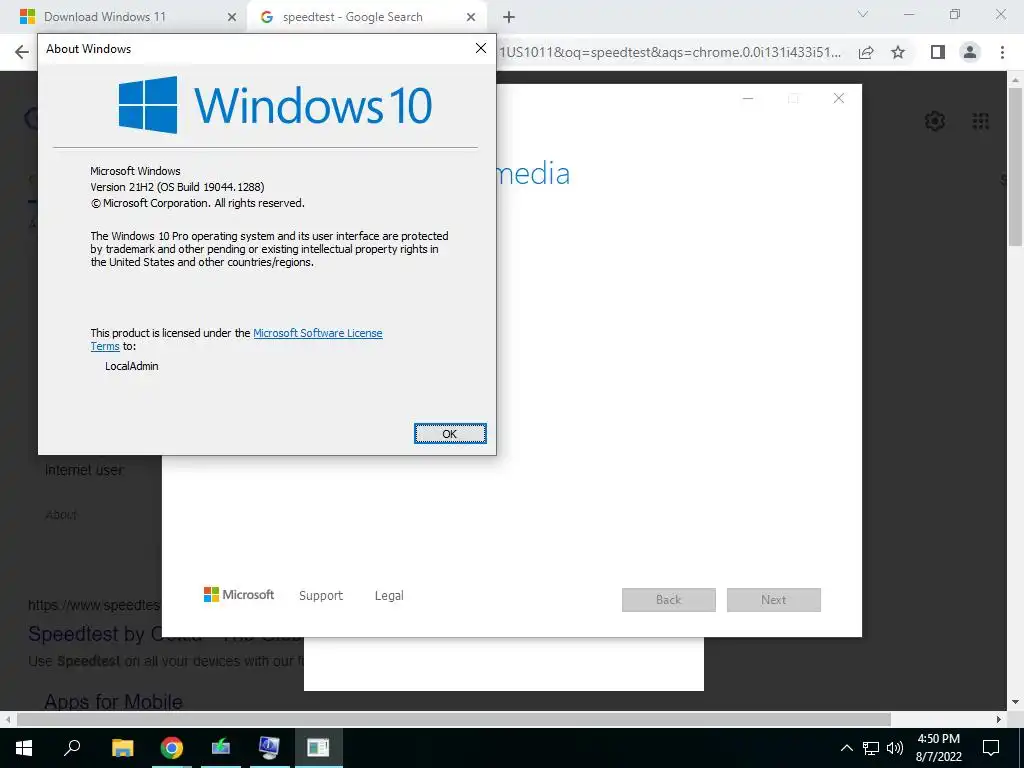This screenshot has width=1024, height=768.
Task: Open Chrome three-dot menu
Action: point(1002,52)
